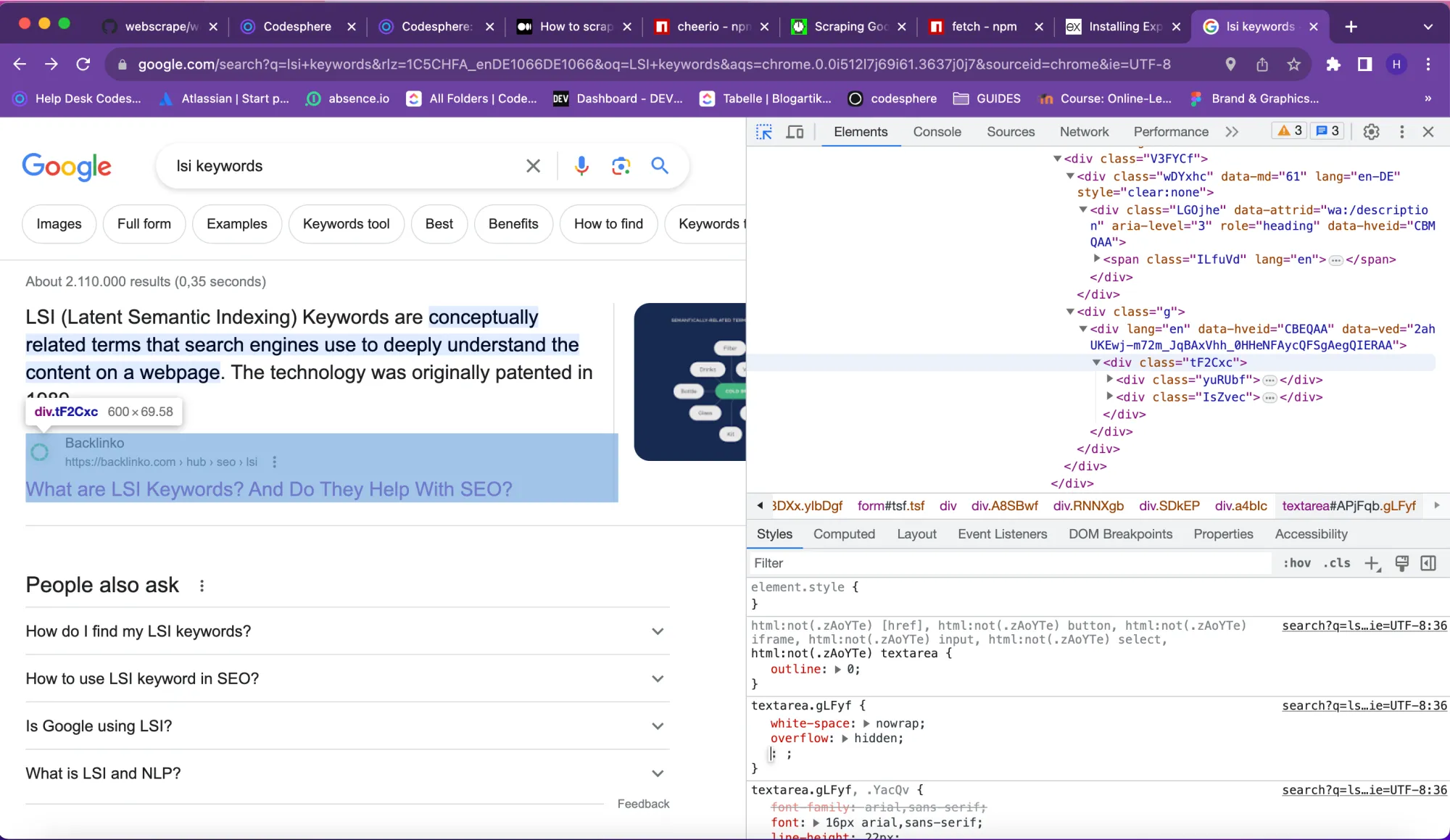Screen dimensions: 1450x840
Task: Open the 'cheerio - npm' browser tab
Action: pyautogui.click(x=710, y=26)
